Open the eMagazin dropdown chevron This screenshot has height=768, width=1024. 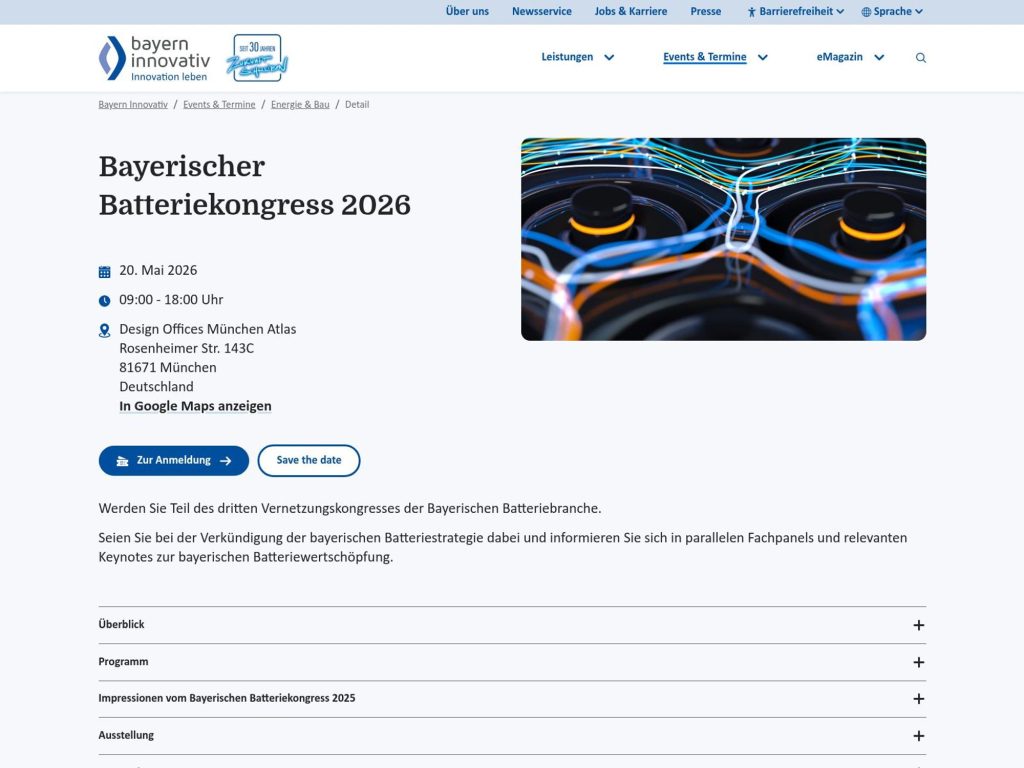(879, 57)
